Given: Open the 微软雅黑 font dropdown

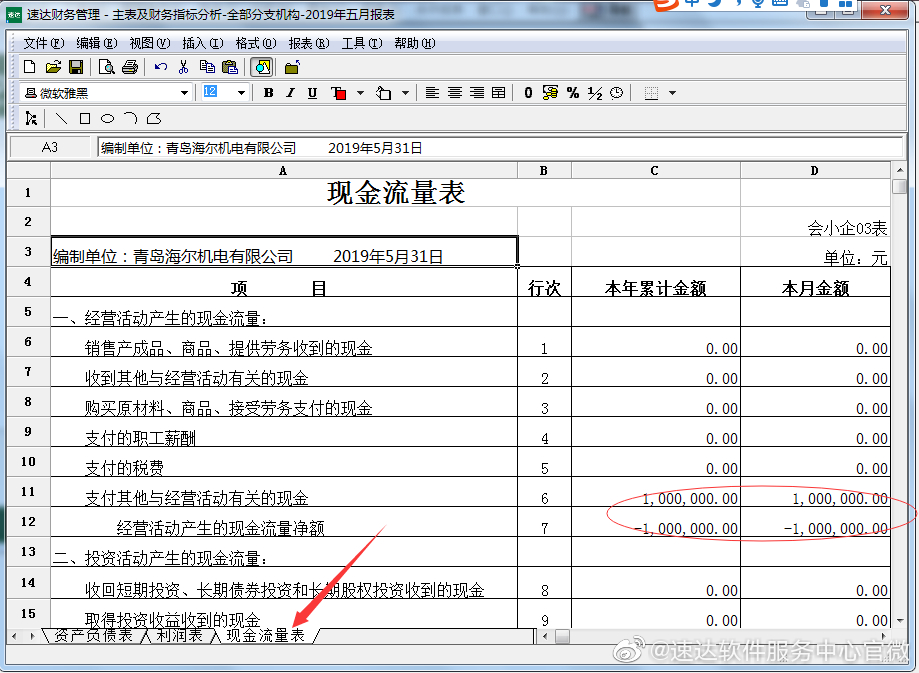Looking at the screenshot, I should click(x=184, y=93).
